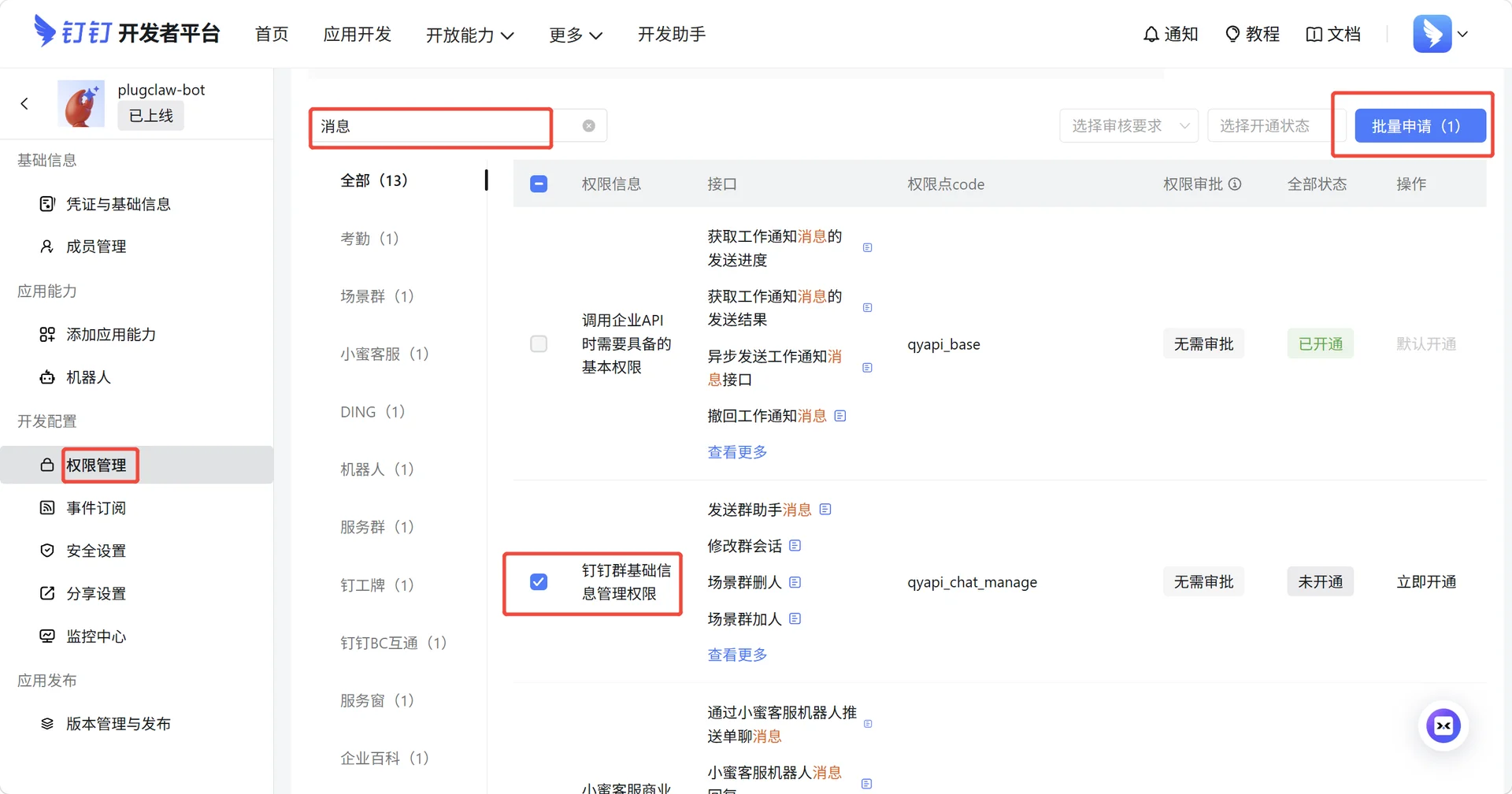
Task: Click the tutorial lightbulb icon
Action: tap(1233, 35)
